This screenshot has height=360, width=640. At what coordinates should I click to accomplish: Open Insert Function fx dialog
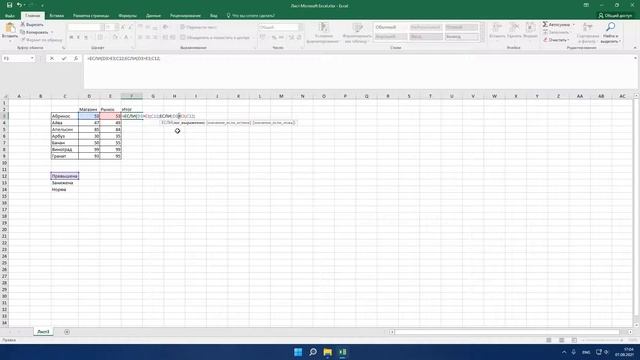76,59
